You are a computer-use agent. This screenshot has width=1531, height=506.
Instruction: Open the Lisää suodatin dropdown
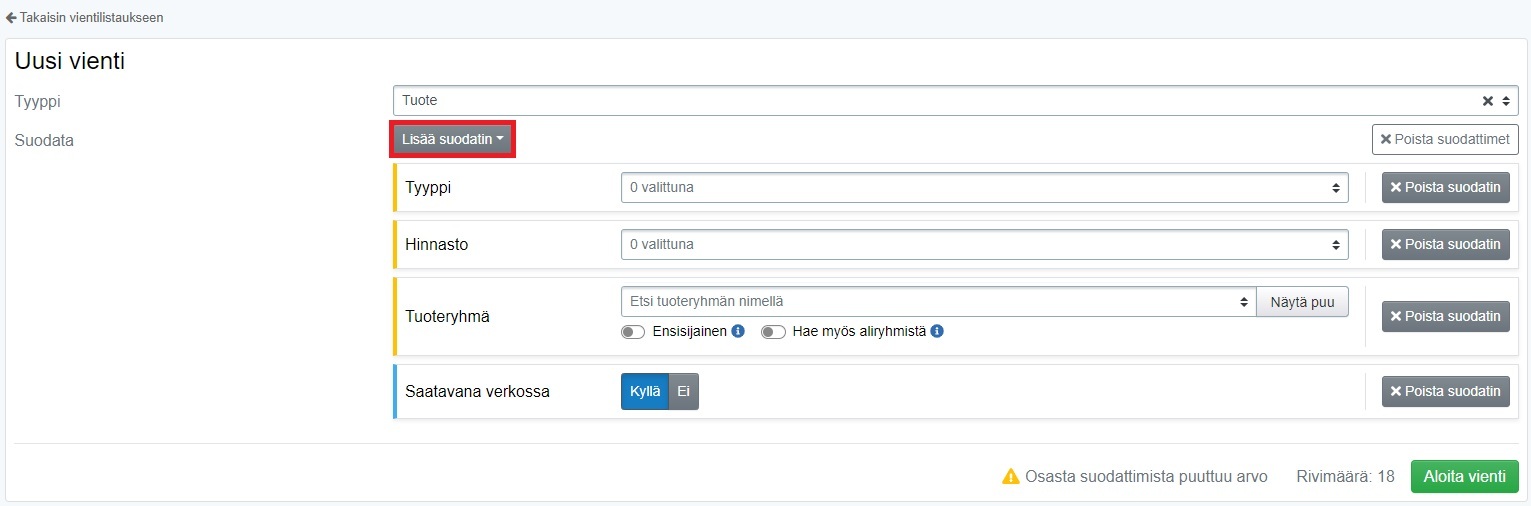(x=452, y=140)
